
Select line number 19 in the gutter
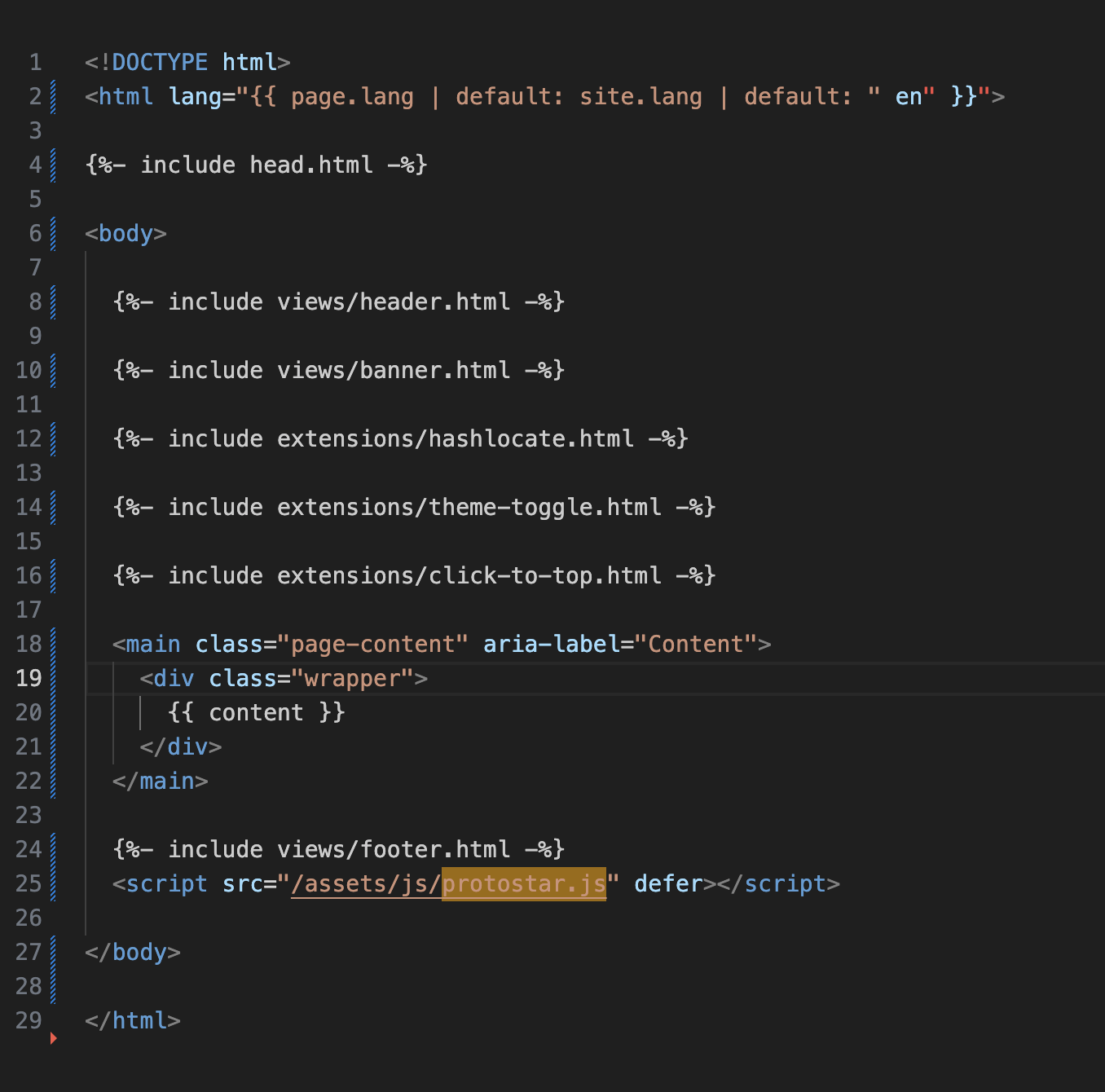click(x=29, y=679)
